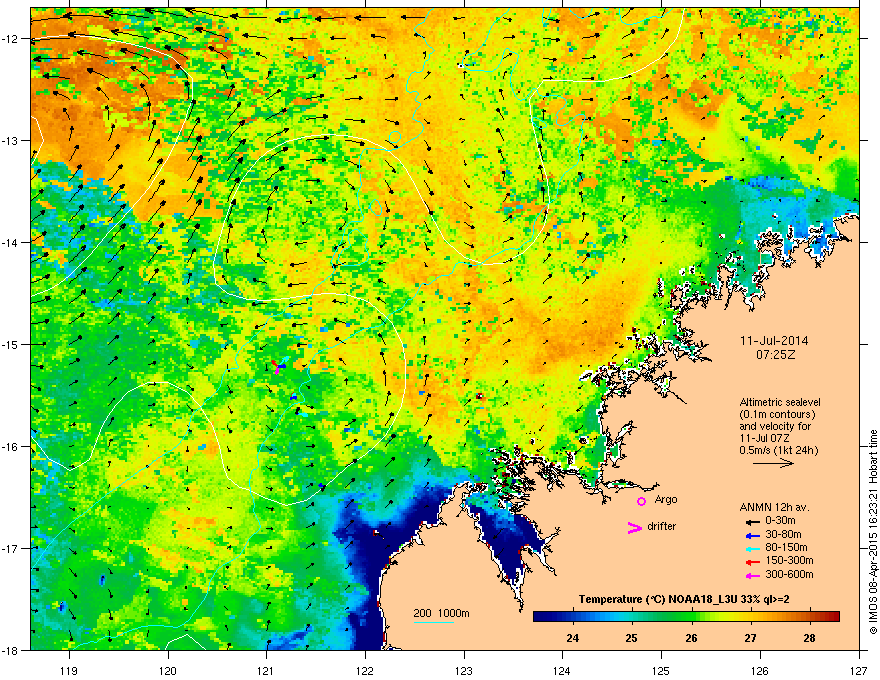Click the 24 tick label under colorbar
This screenshot has height=680, width=880.
572,638
